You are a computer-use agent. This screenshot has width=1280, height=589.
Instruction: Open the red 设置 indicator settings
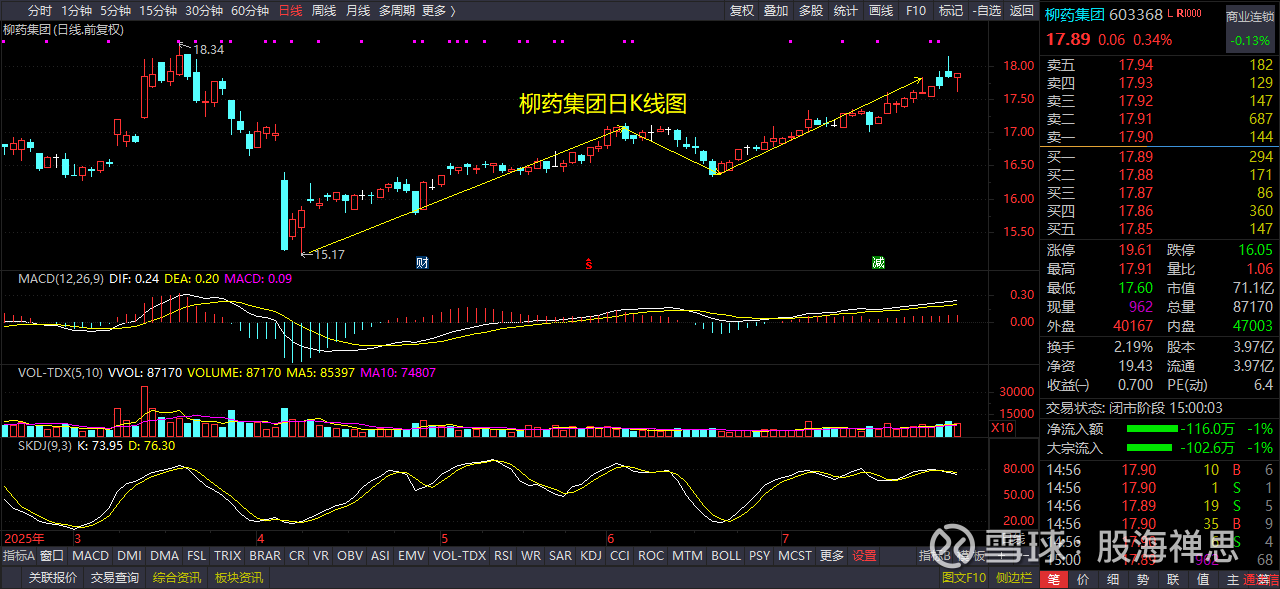click(864, 556)
